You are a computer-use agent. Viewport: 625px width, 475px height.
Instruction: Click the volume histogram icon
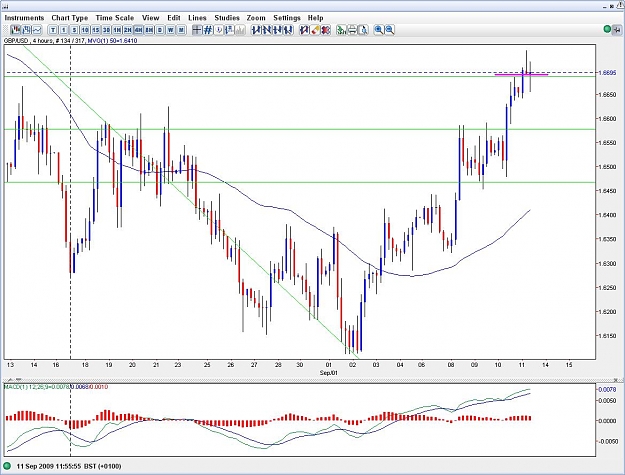coord(240,30)
